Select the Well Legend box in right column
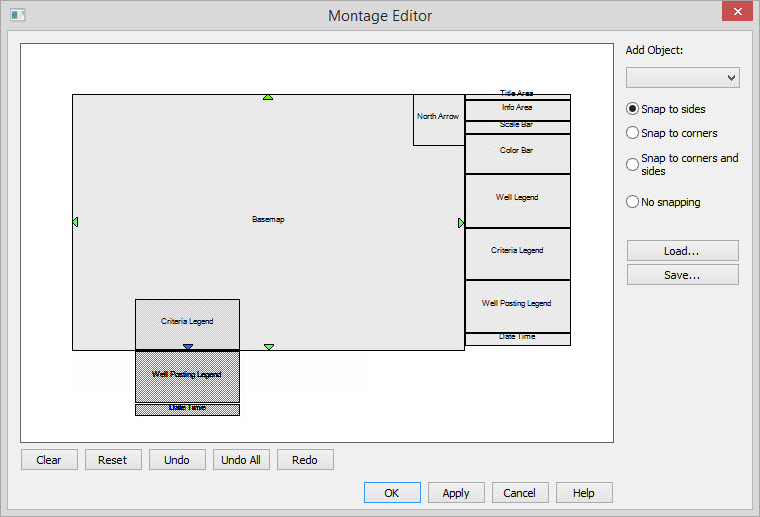This screenshot has width=760, height=517. [517, 199]
